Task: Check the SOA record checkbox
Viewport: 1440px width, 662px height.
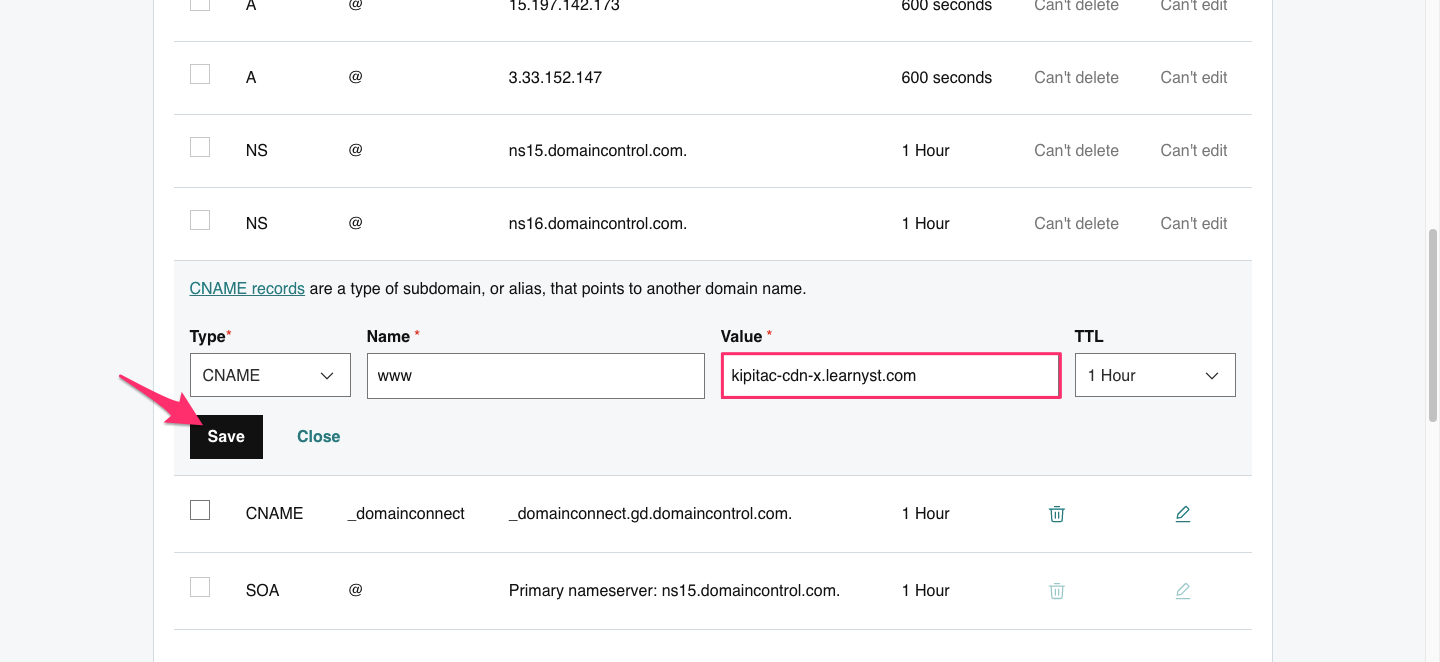Action: pos(199,586)
